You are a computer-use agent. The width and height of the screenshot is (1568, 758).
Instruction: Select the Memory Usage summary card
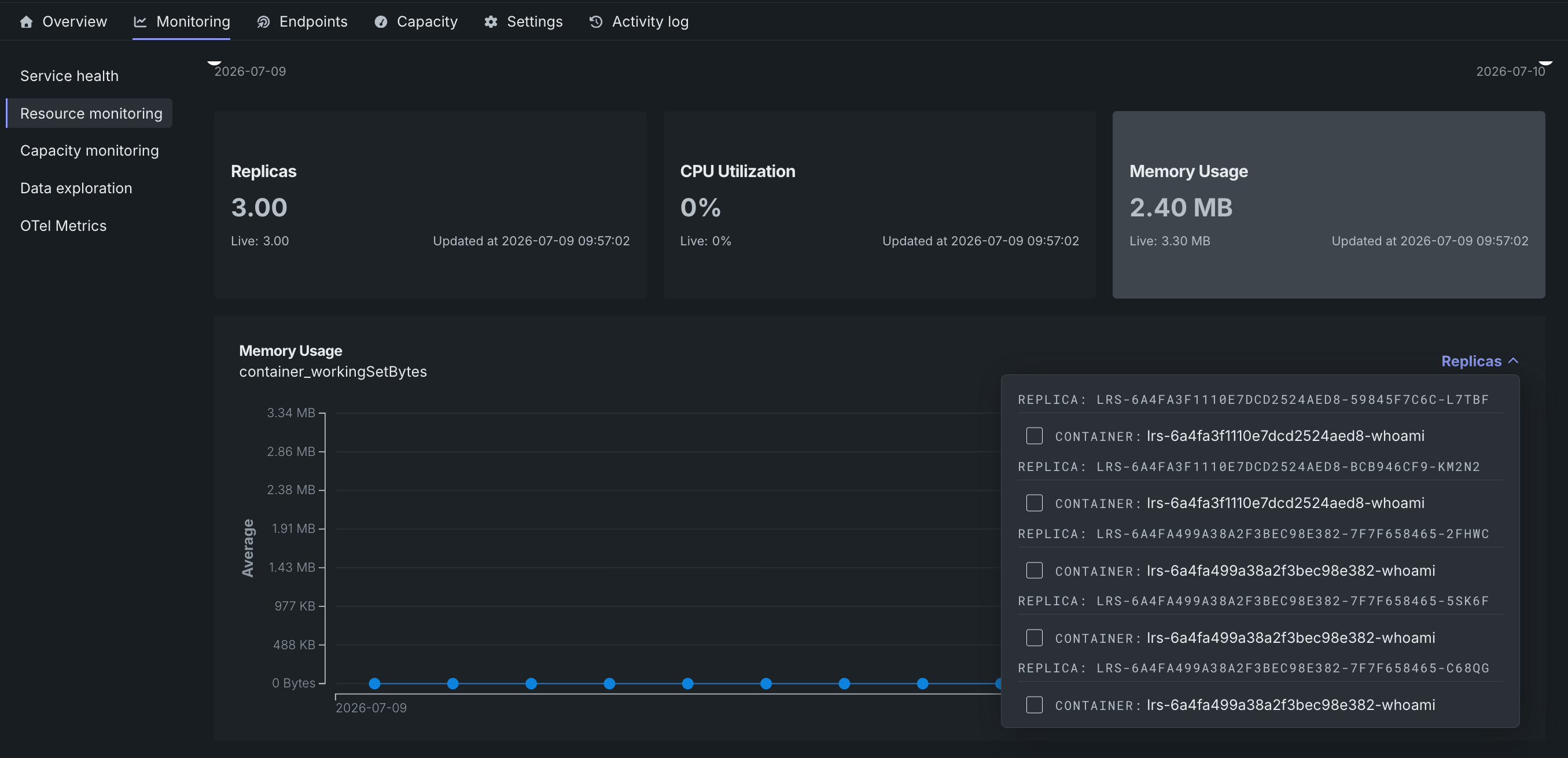[1329, 205]
